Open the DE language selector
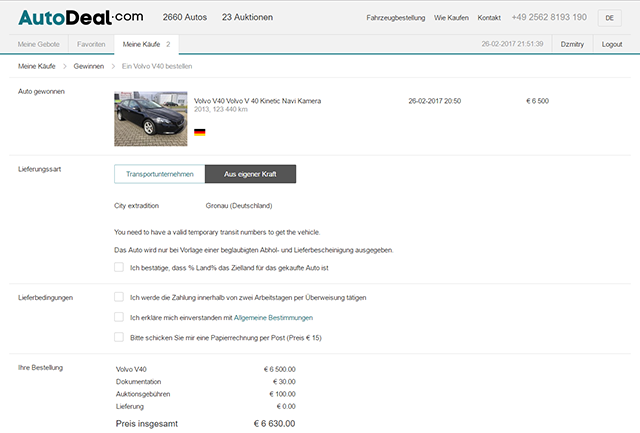The height and width of the screenshot is (433, 640). pyautogui.click(x=609, y=18)
